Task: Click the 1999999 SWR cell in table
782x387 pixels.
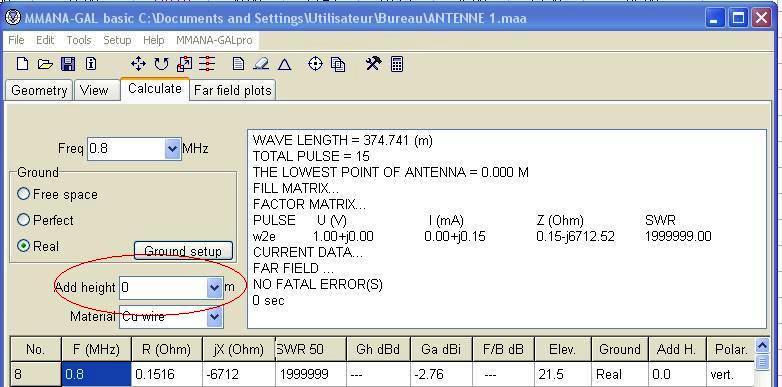Action: tap(310, 374)
